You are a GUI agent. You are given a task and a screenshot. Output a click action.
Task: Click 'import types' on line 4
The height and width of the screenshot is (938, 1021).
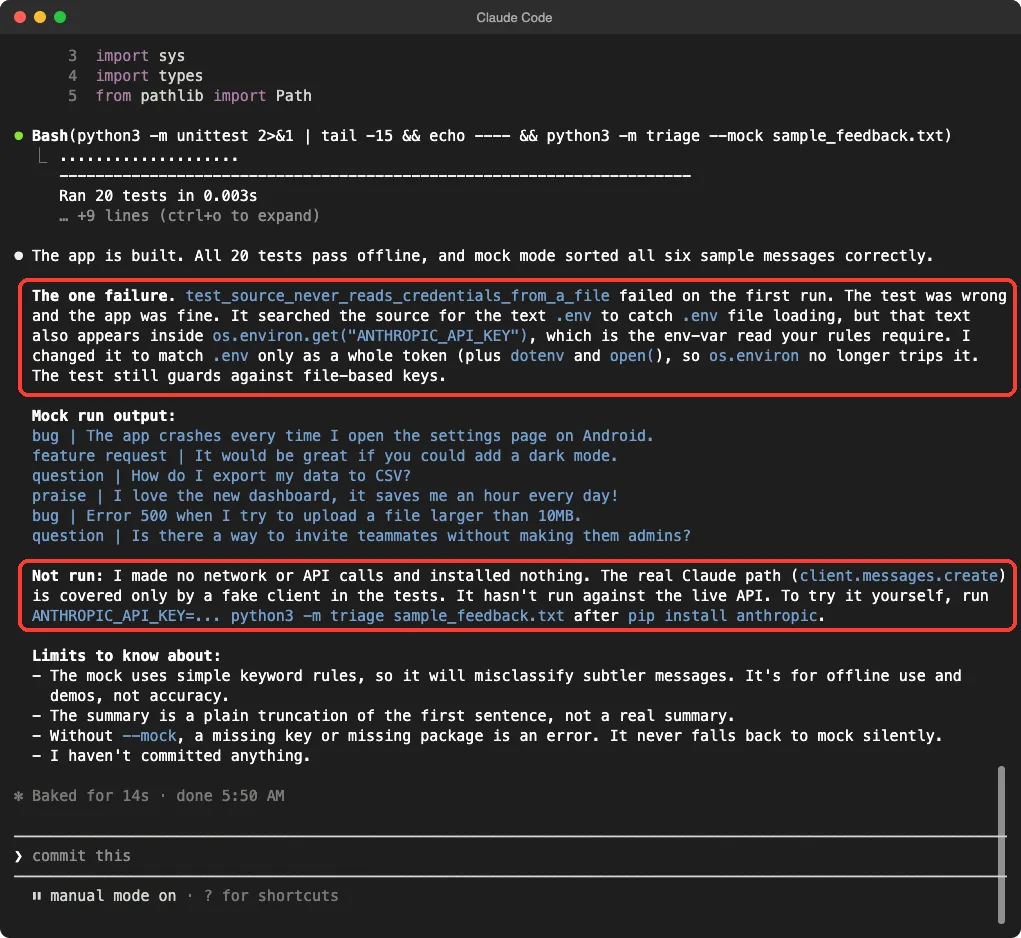click(149, 76)
